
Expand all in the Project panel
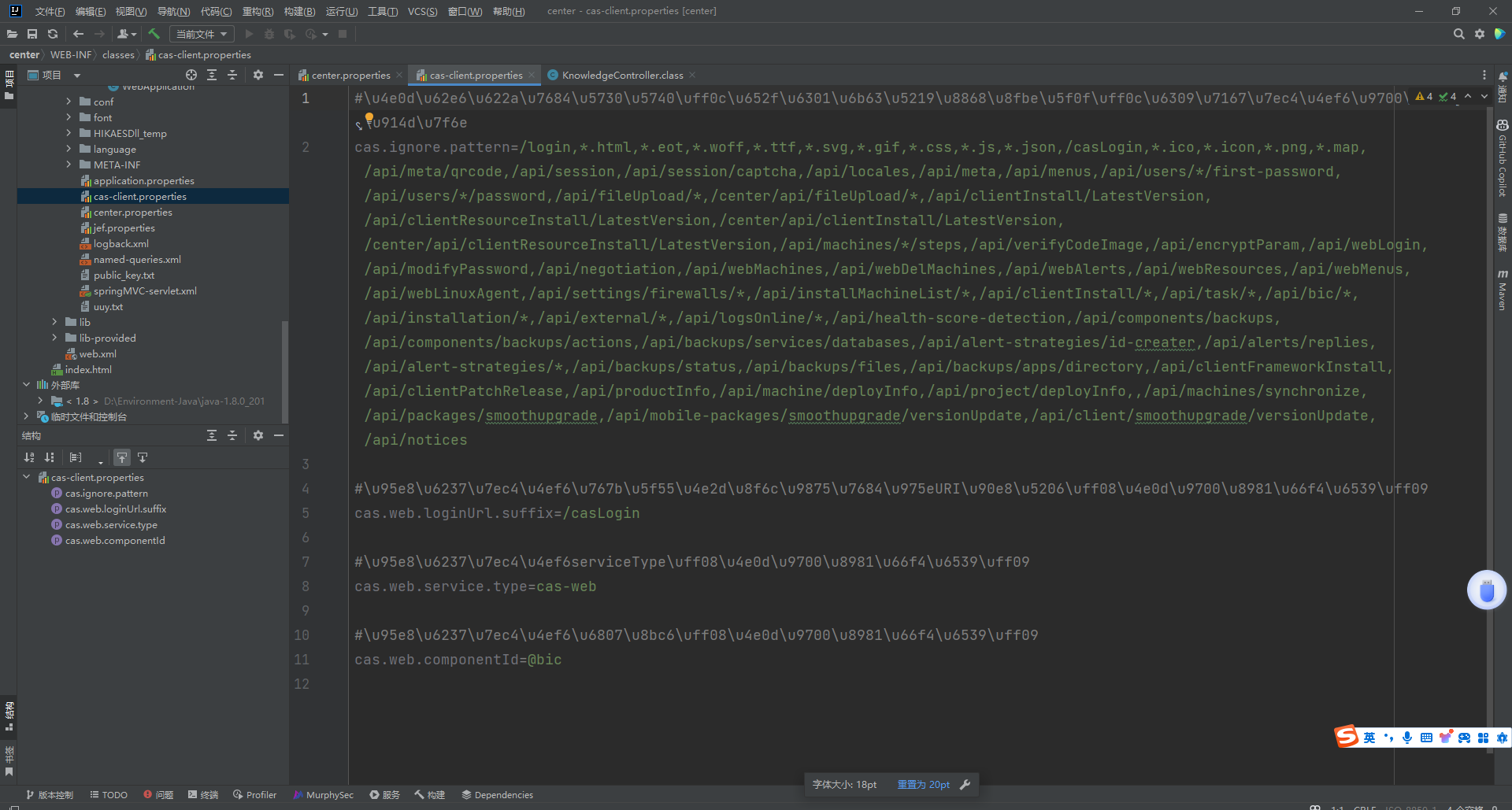click(x=212, y=75)
